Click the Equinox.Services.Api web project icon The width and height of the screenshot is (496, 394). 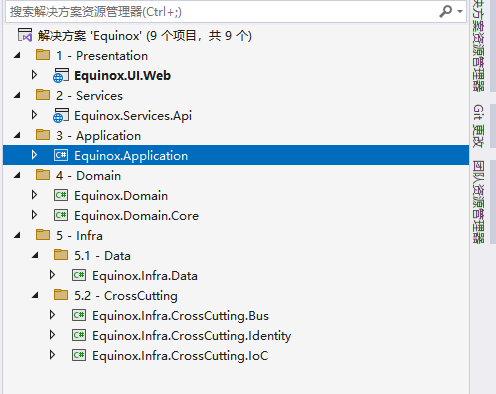[x=61, y=115]
